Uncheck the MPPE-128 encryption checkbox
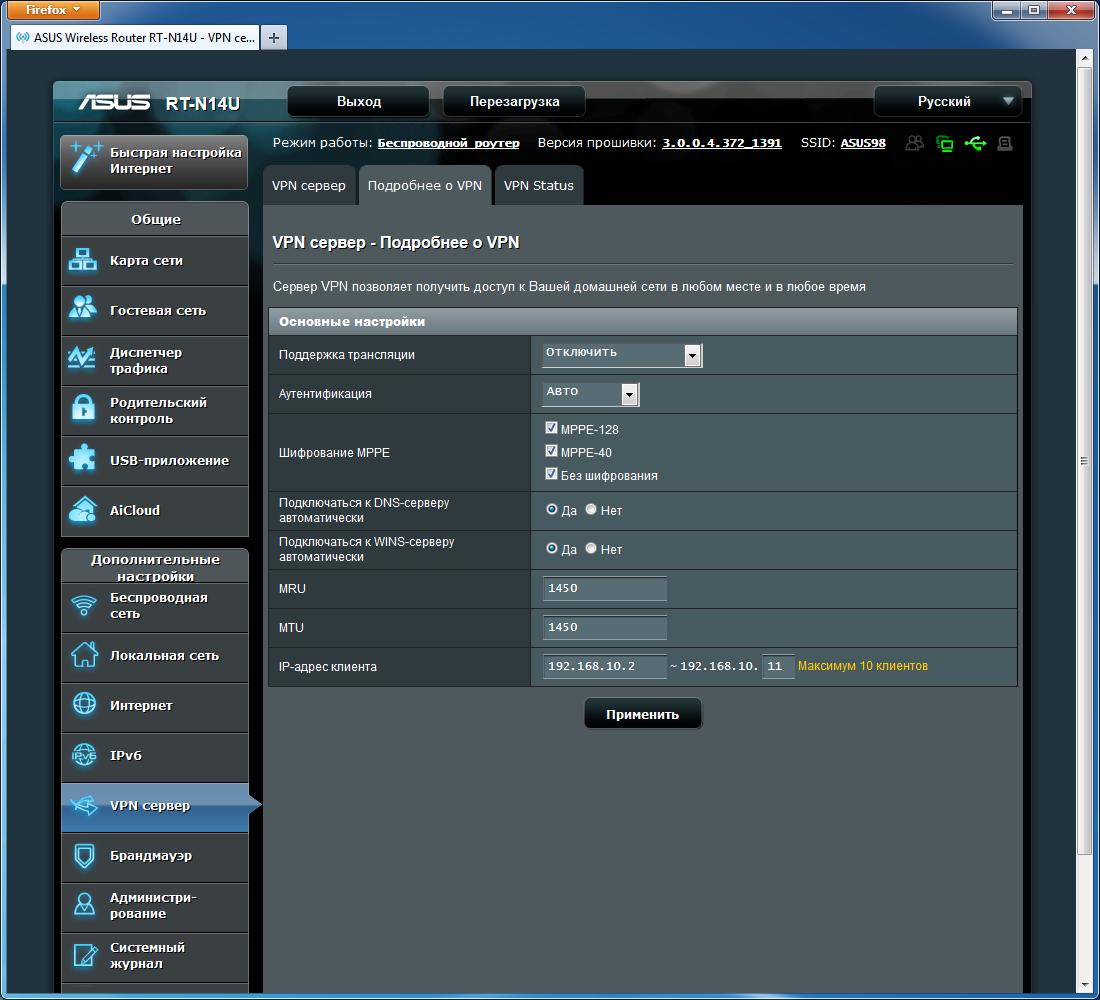This screenshot has height=1000, width=1100. click(x=551, y=428)
